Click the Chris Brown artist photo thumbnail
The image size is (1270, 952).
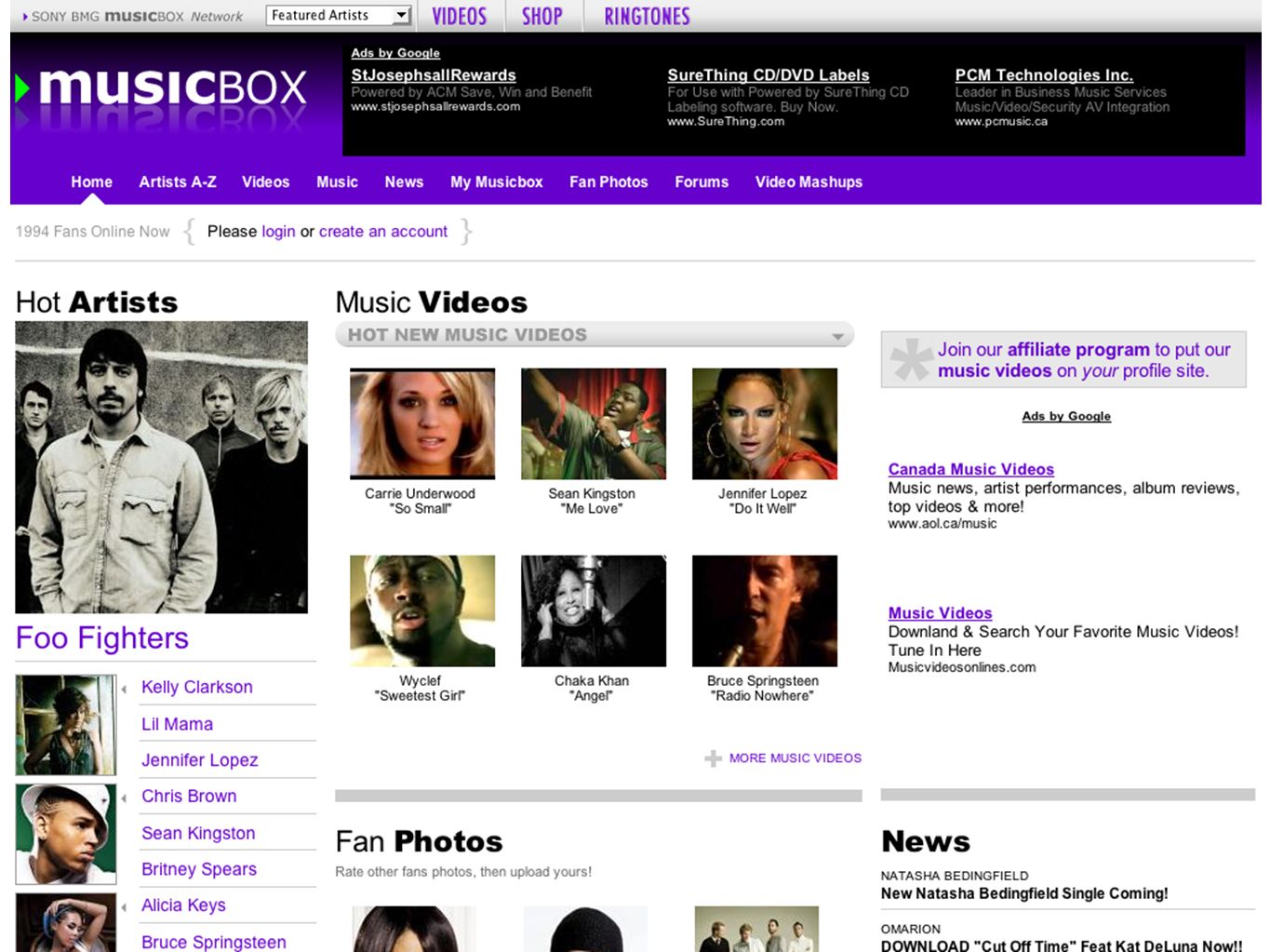[66, 834]
